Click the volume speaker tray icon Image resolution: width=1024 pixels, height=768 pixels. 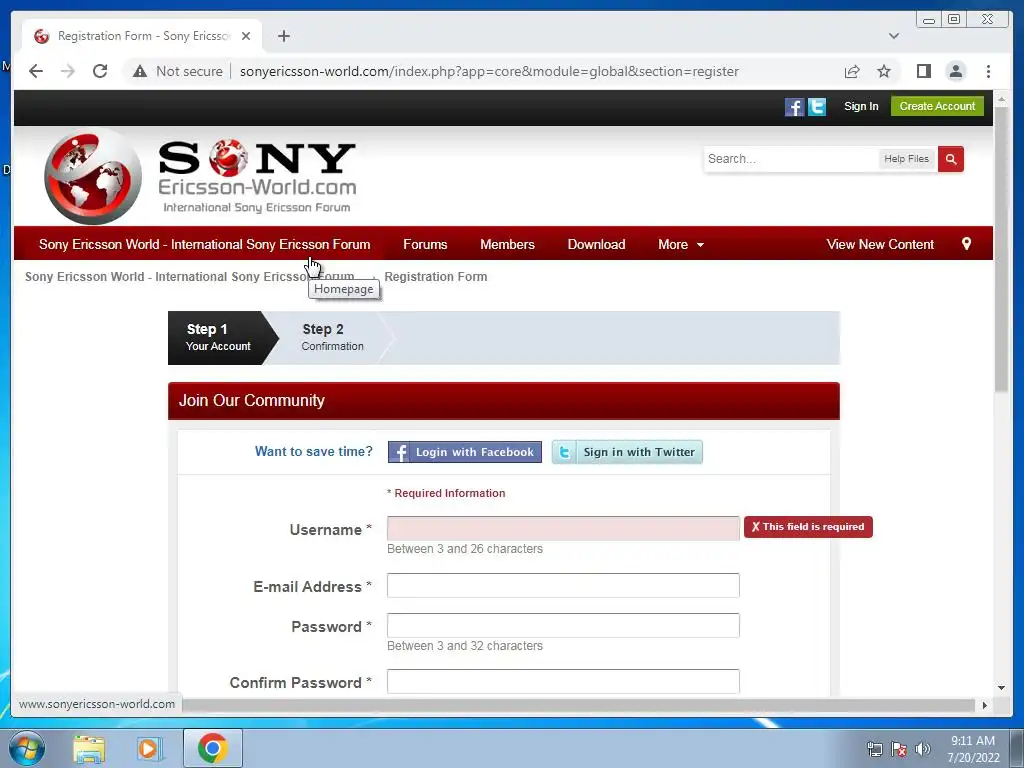point(922,749)
